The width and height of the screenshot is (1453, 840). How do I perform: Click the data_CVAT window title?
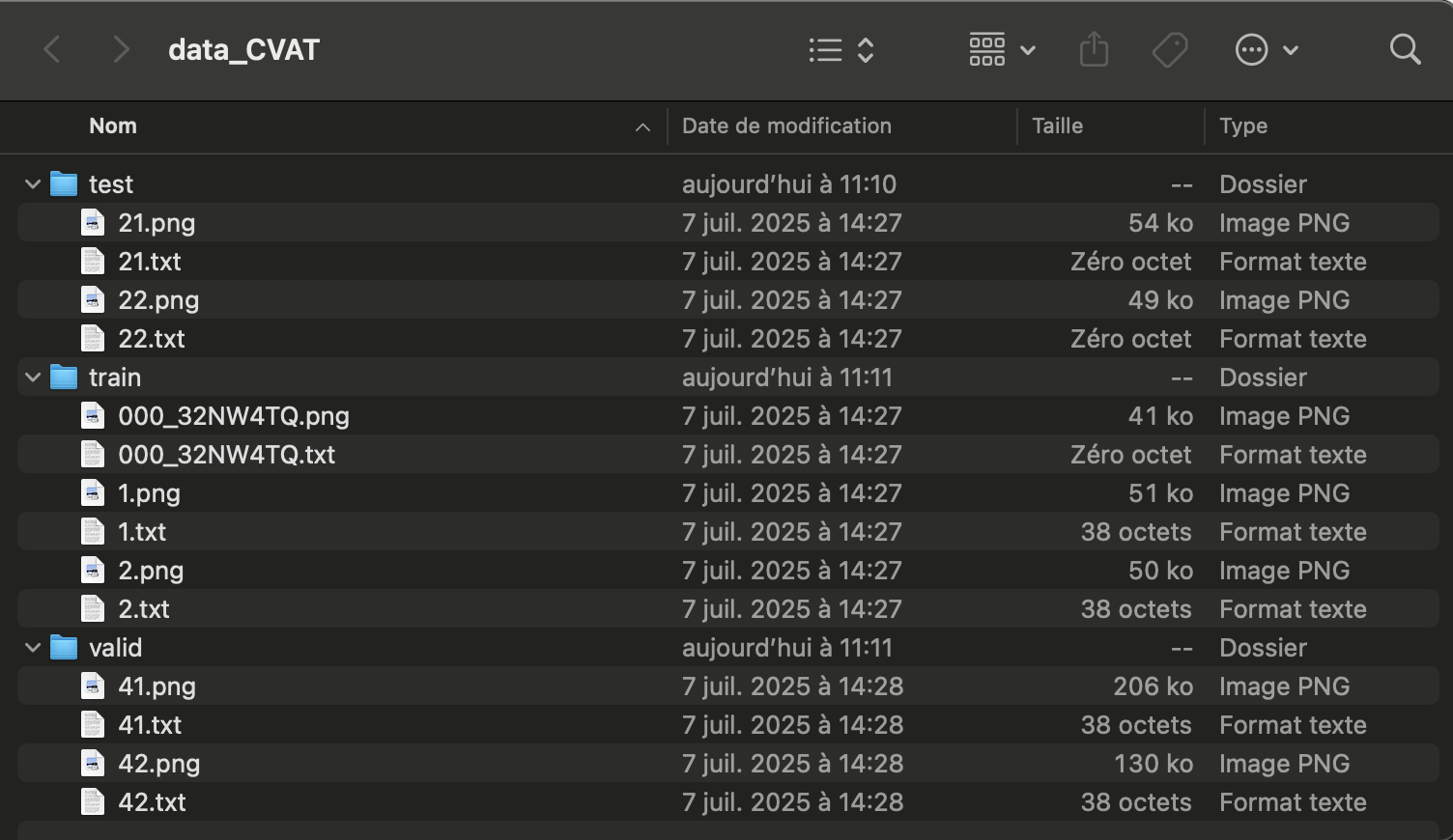(x=243, y=50)
